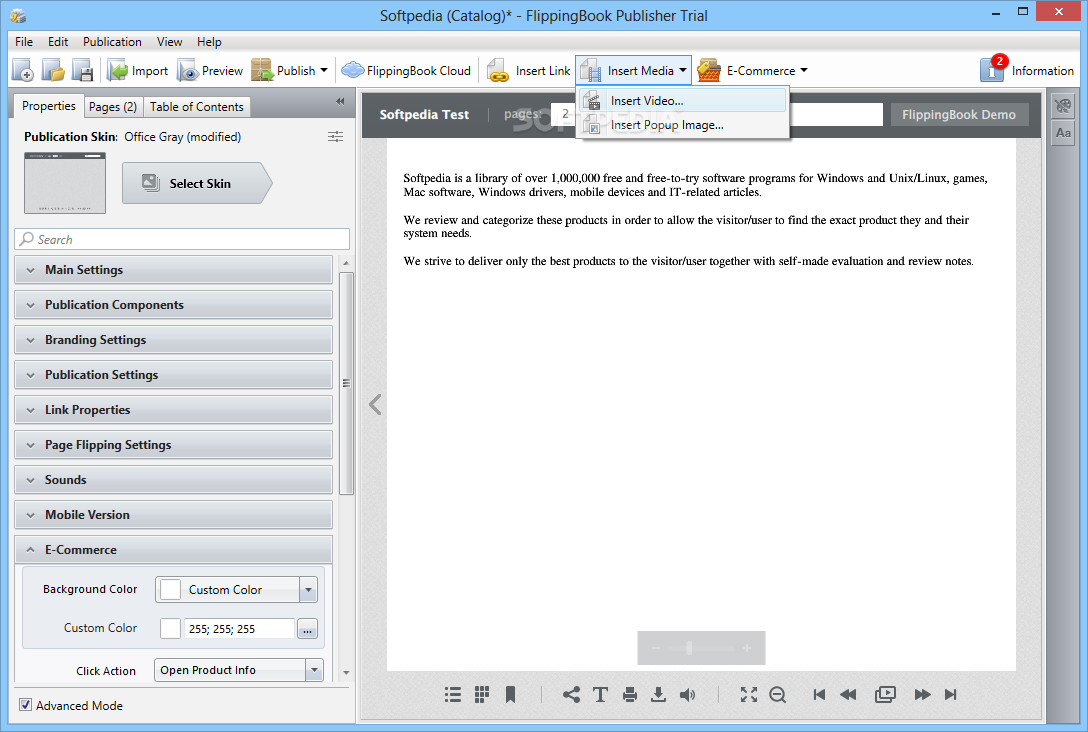Expand the Publication Settings section

[x=173, y=375]
